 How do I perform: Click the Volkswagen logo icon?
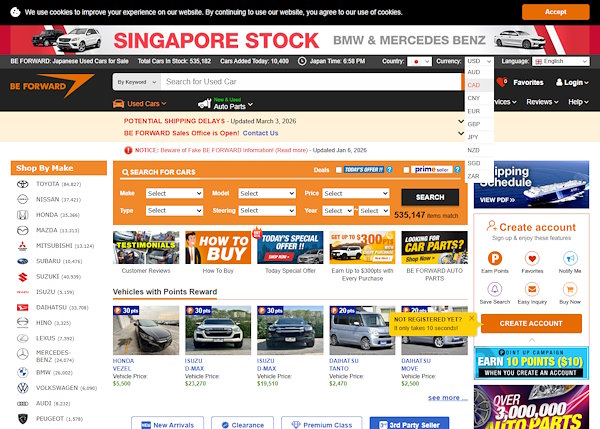(x=23, y=388)
